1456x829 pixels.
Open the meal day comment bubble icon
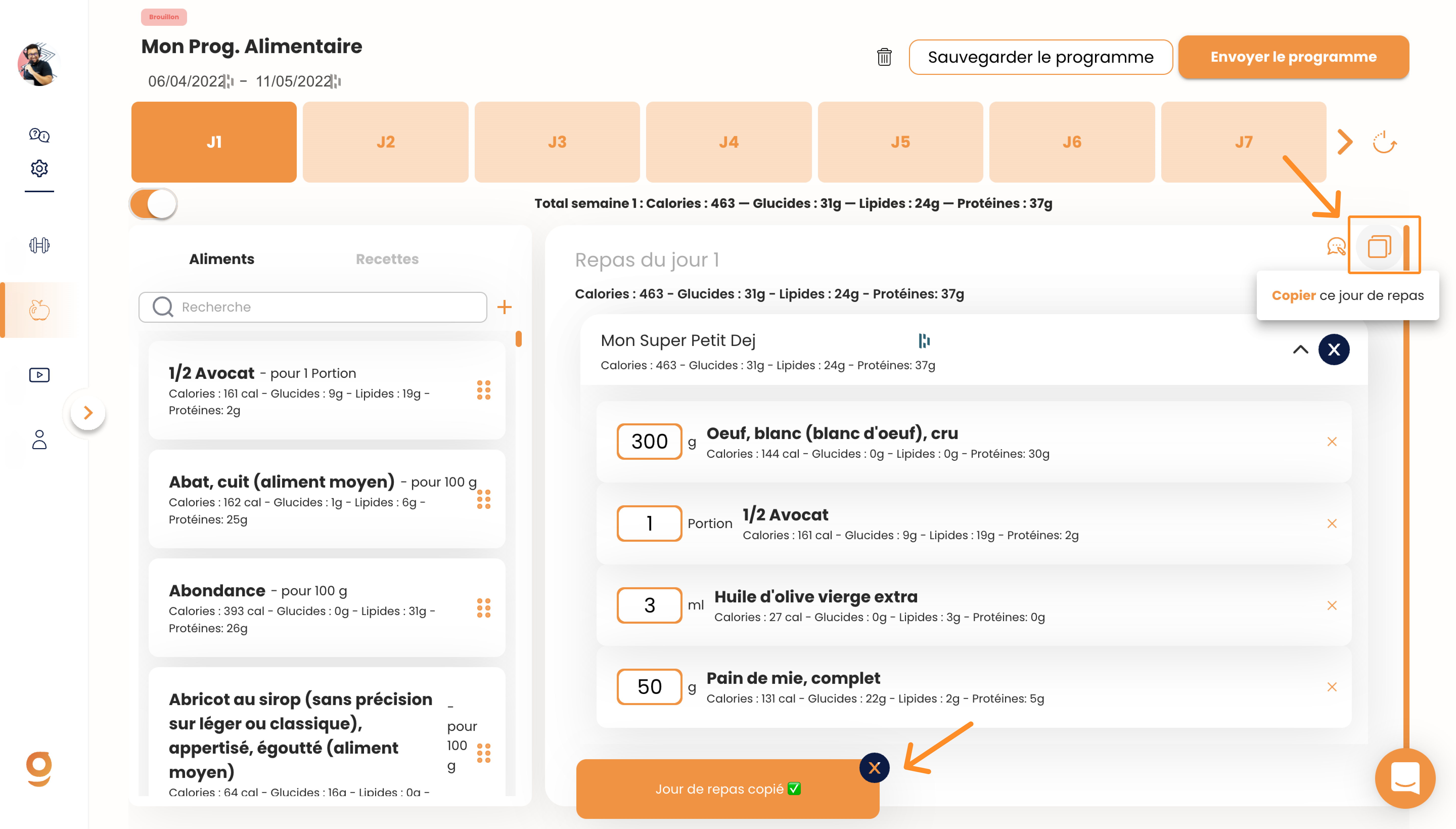click(x=1336, y=247)
